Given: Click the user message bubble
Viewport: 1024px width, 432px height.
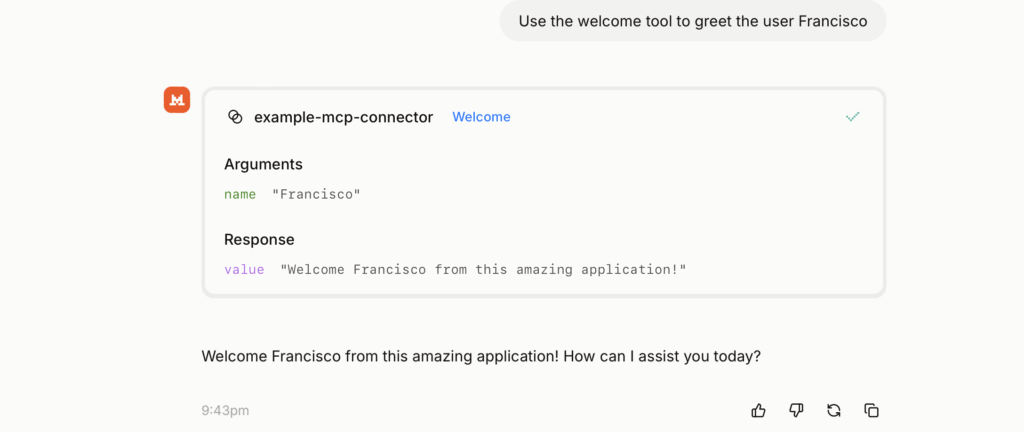Looking at the screenshot, I should (x=692, y=21).
